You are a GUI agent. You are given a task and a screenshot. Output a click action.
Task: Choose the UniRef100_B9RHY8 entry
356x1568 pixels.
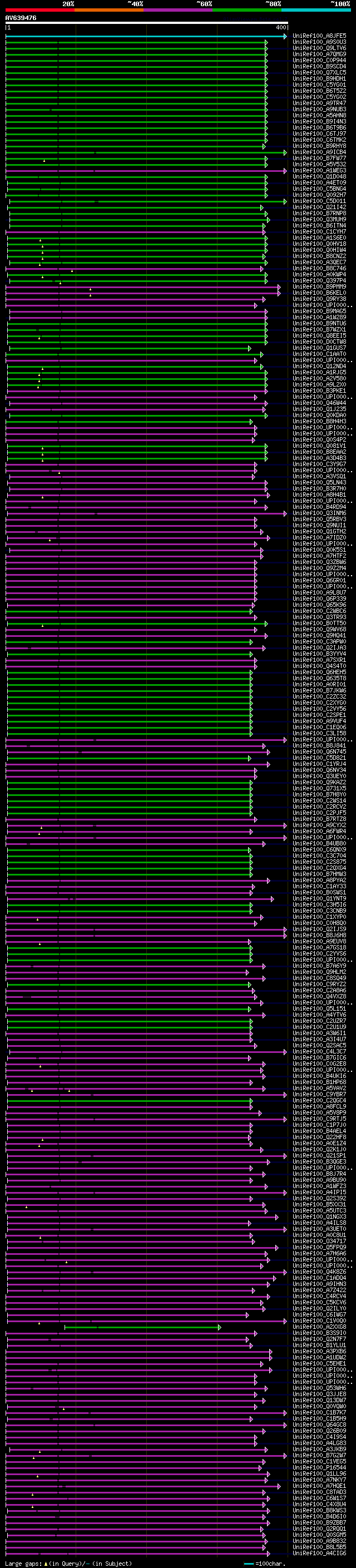pyautogui.click(x=319, y=146)
